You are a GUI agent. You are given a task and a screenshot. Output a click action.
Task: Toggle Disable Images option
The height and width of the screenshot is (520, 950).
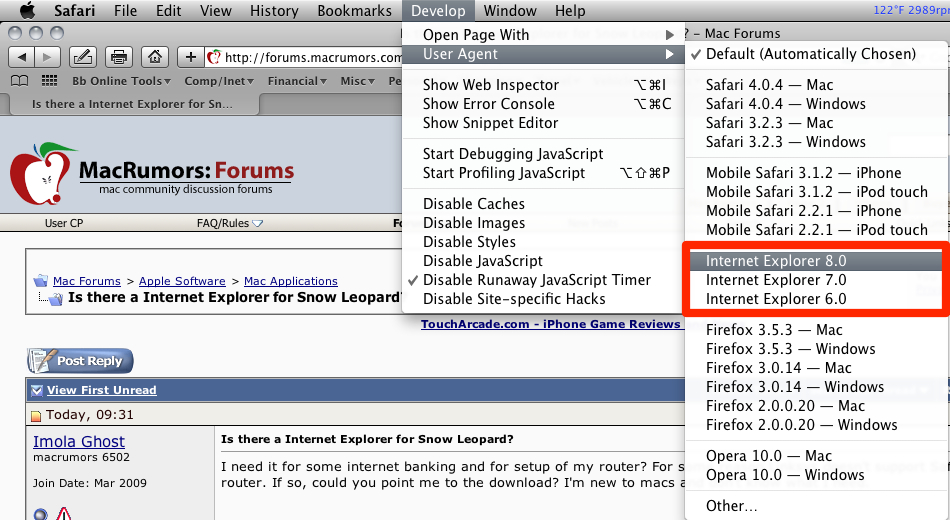click(x=543, y=223)
